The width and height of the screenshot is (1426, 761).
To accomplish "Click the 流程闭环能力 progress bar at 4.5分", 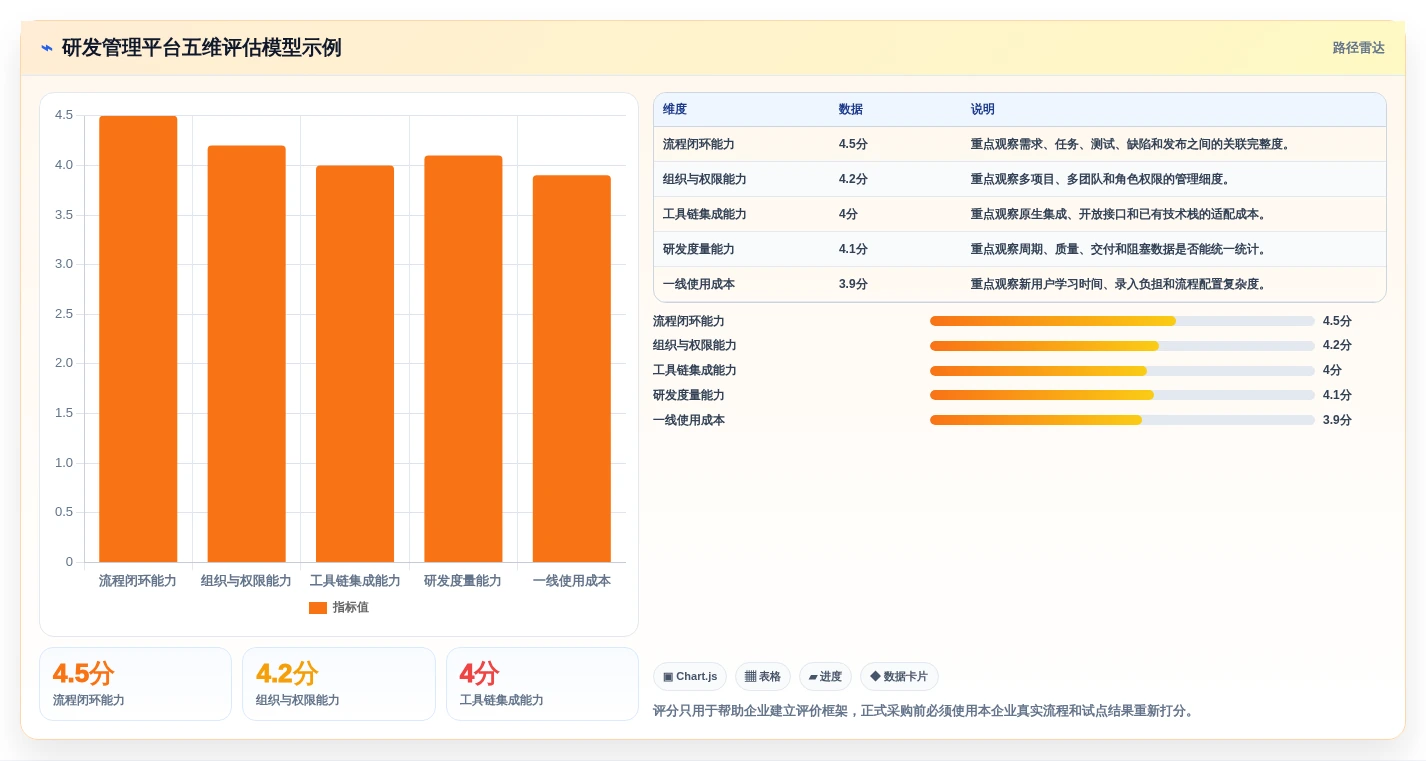I will click(1122, 321).
